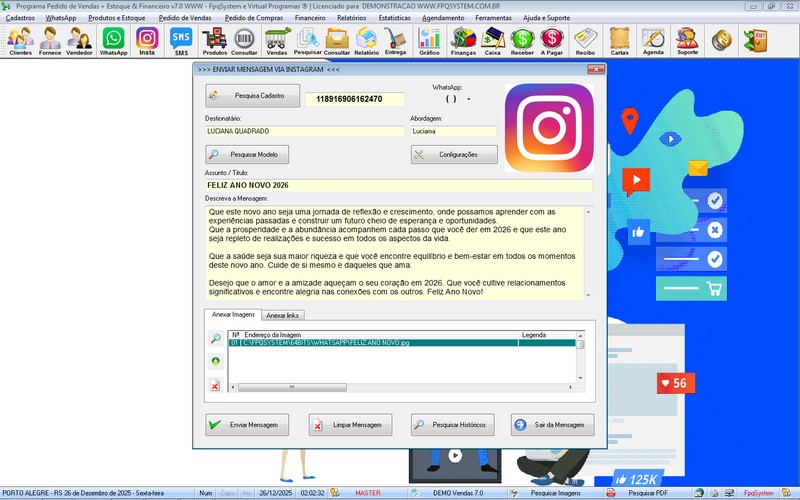Switch to the Anexar Imagens tab
Viewport: 800px width, 500px height.
point(233,315)
